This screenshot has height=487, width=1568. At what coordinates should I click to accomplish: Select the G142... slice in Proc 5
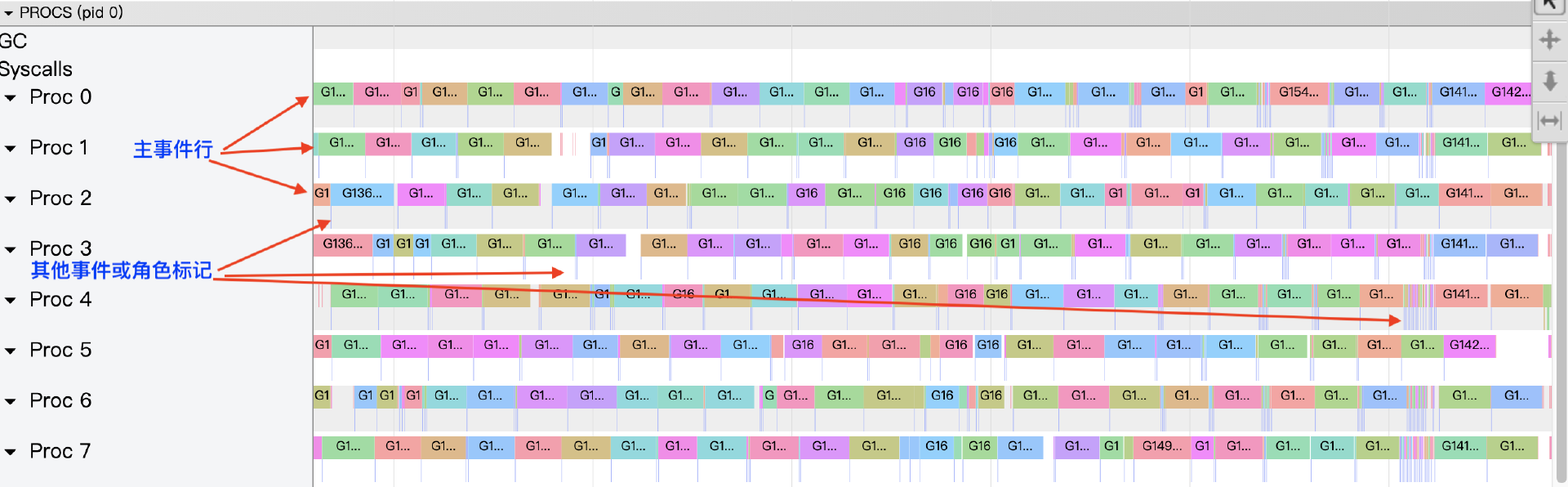[1469, 346]
